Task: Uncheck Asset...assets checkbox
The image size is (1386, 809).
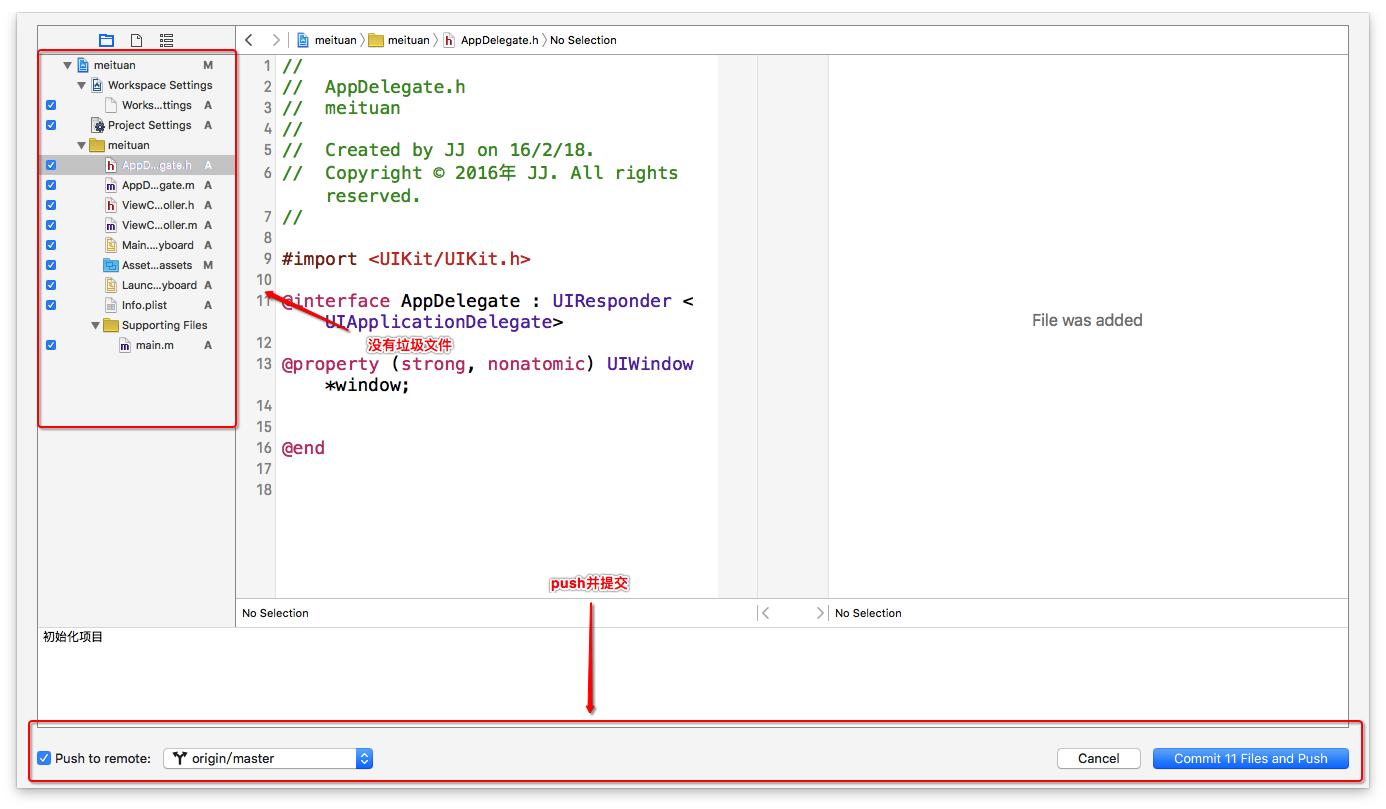Action: [51, 265]
